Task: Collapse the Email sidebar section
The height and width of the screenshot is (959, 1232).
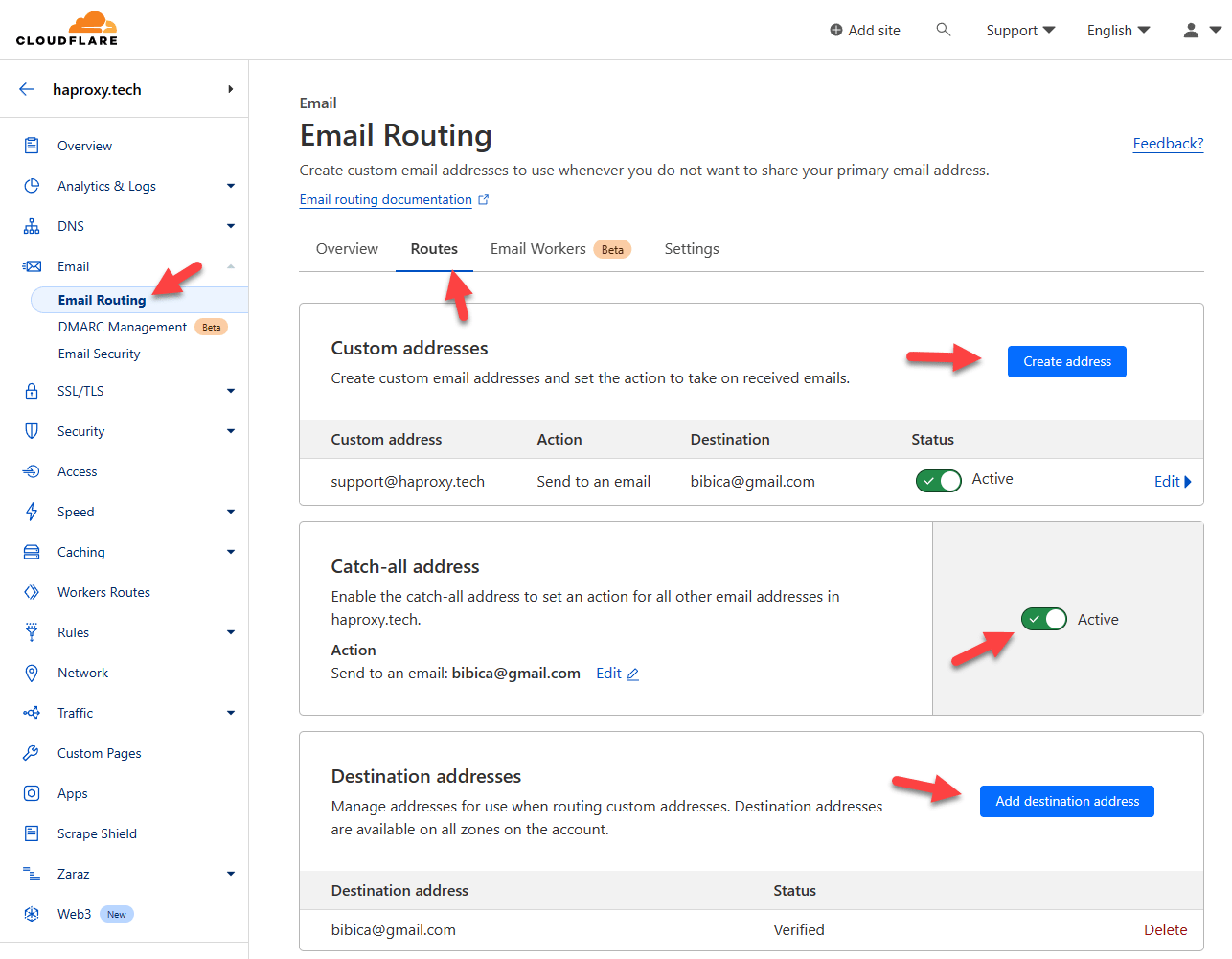Action: tap(230, 266)
